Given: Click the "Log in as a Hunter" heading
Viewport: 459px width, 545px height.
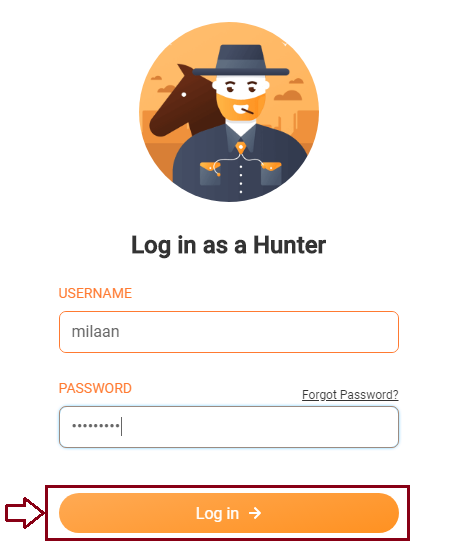Looking at the screenshot, I should pyautogui.click(x=229, y=245).
